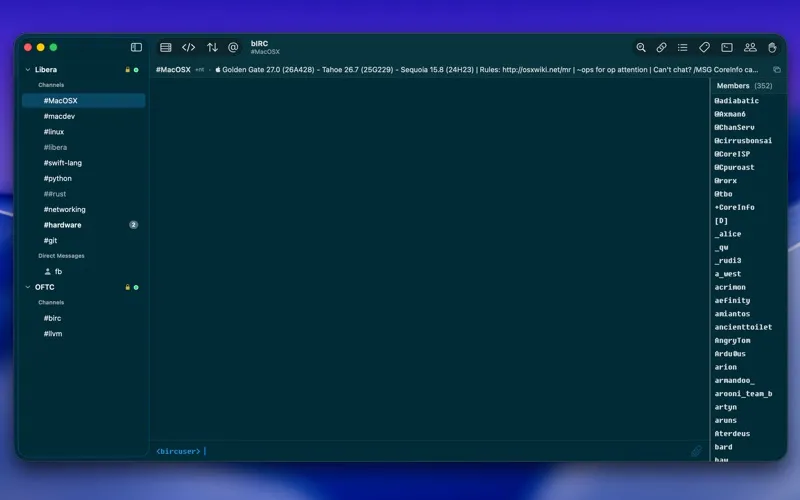Collapse the Libera network chevron
The image size is (800, 500).
point(28,70)
